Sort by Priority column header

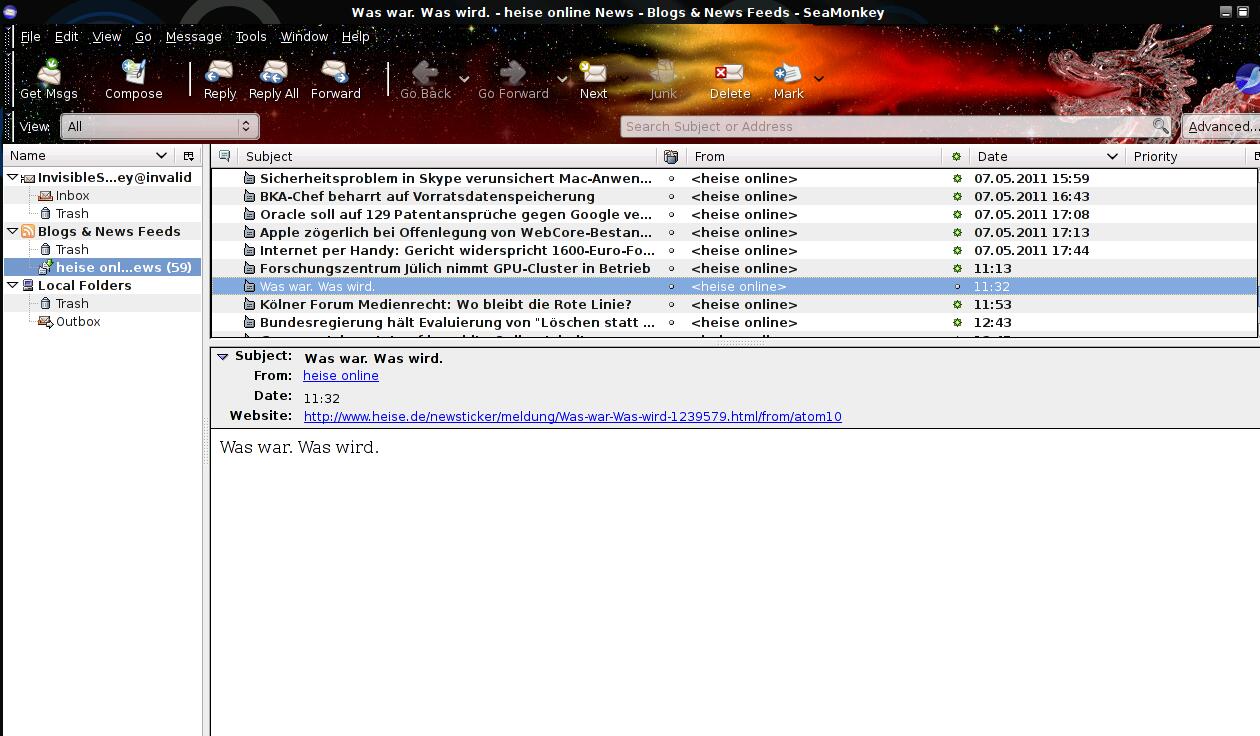pyautogui.click(x=1188, y=156)
